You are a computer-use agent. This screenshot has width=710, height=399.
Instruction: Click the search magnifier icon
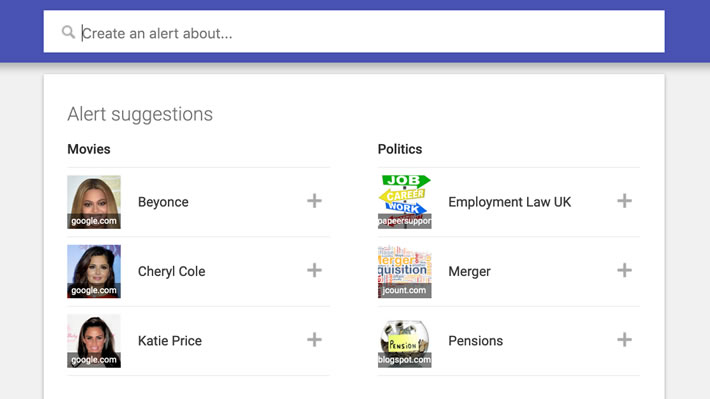(68, 32)
